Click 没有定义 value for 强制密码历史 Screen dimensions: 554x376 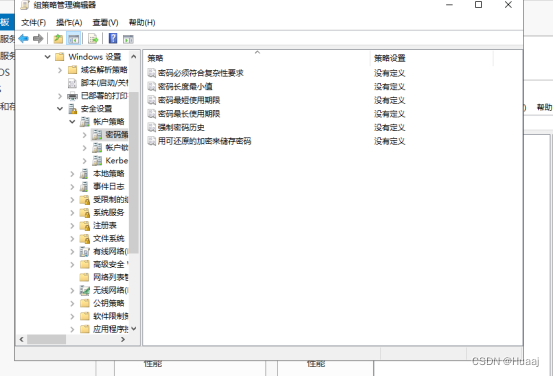pyautogui.click(x=389, y=128)
